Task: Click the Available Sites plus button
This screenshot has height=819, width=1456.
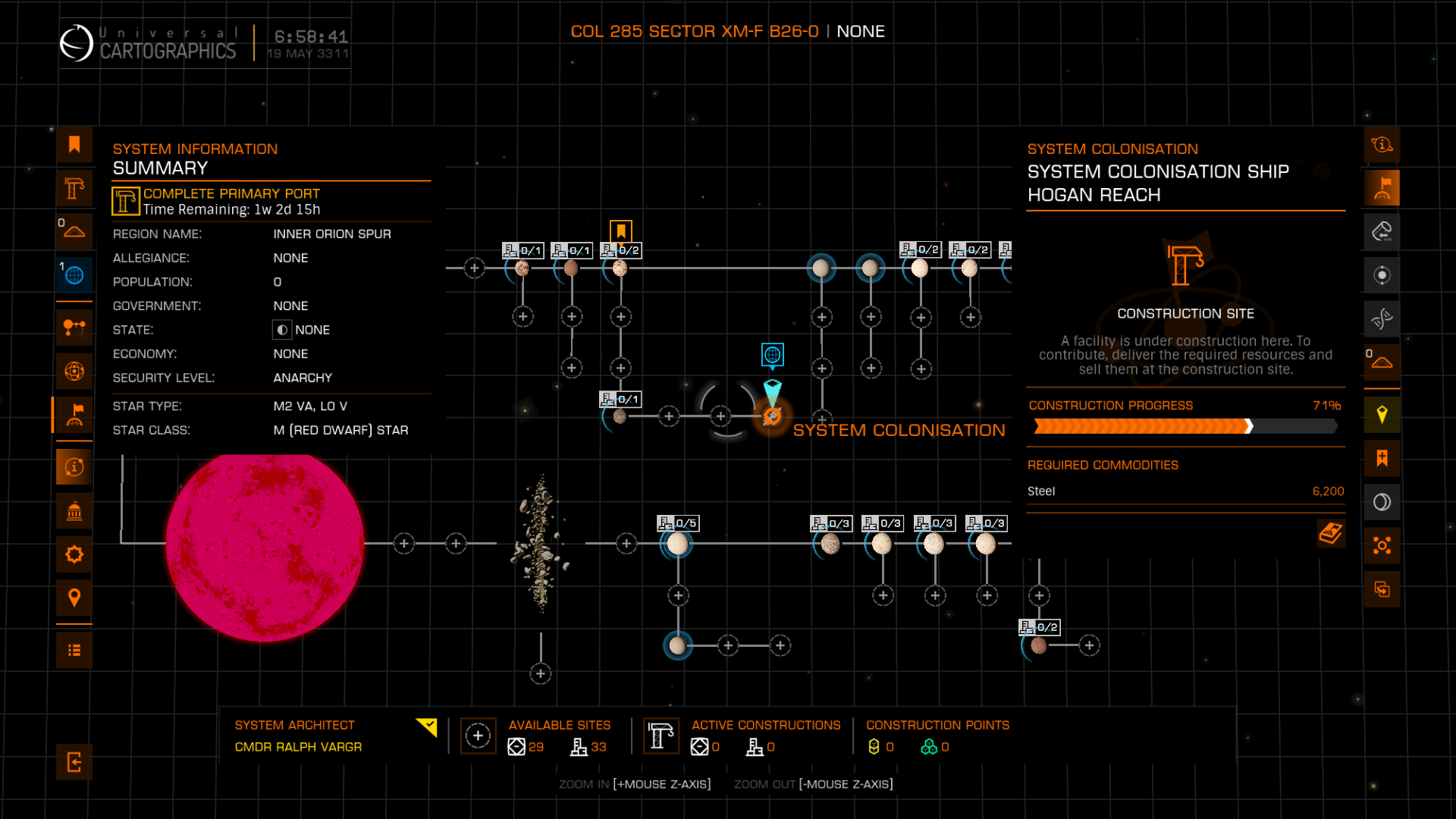Action: (x=478, y=736)
